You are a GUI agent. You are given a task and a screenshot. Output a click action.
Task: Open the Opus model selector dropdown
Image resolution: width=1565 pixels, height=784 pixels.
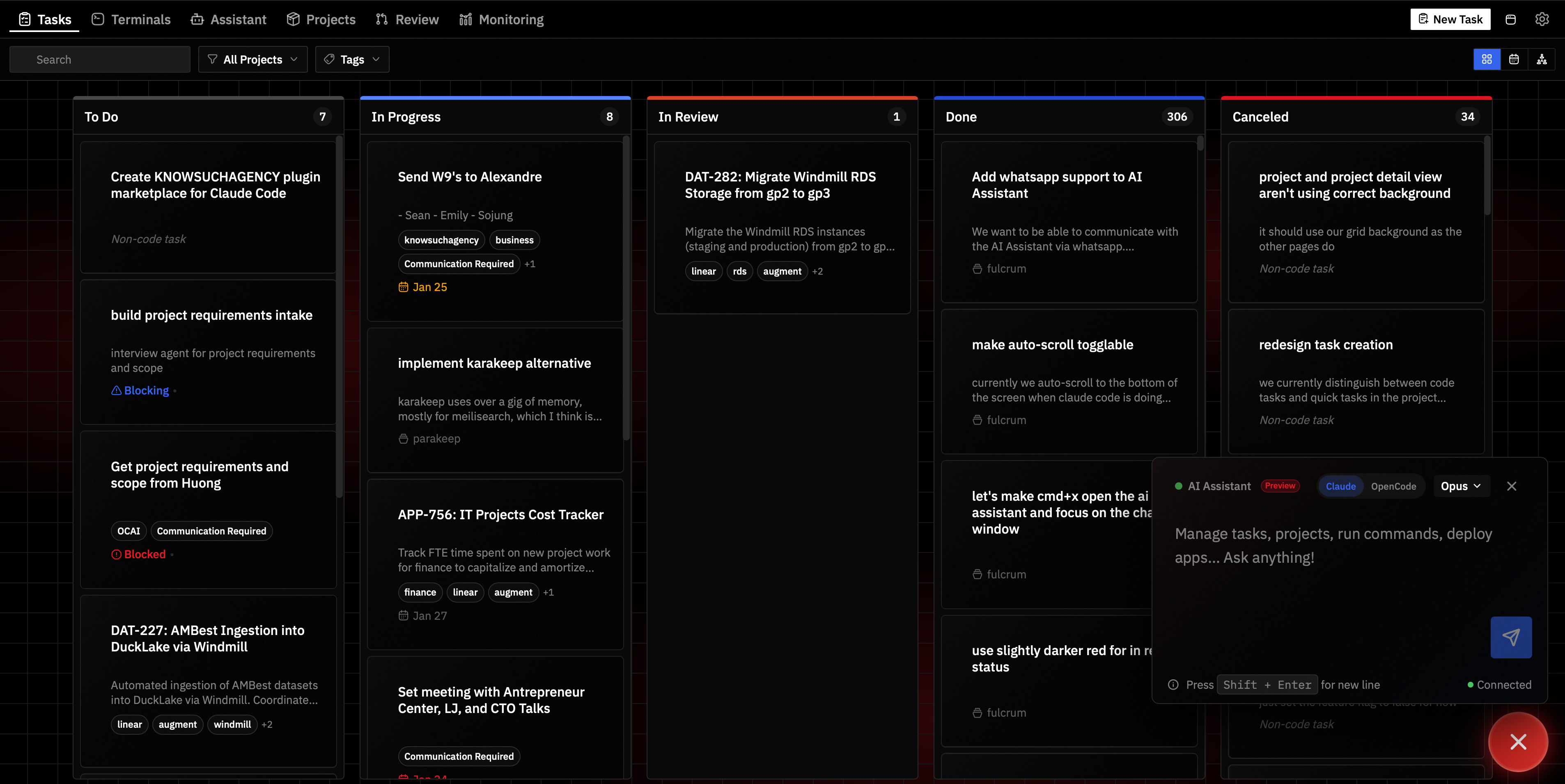[x=1461, y=486]
